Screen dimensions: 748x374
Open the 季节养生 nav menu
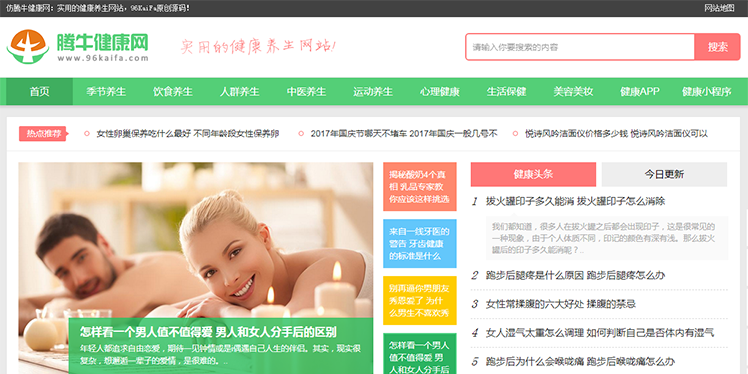[106, 92]
